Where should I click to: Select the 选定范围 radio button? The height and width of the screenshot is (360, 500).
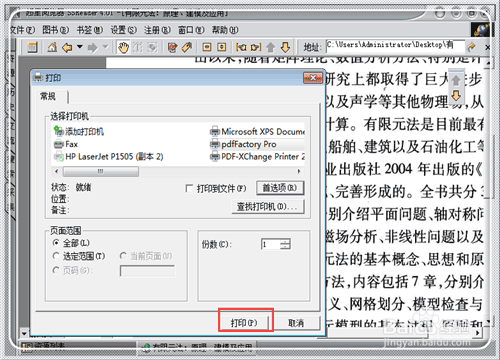(56, 256)
